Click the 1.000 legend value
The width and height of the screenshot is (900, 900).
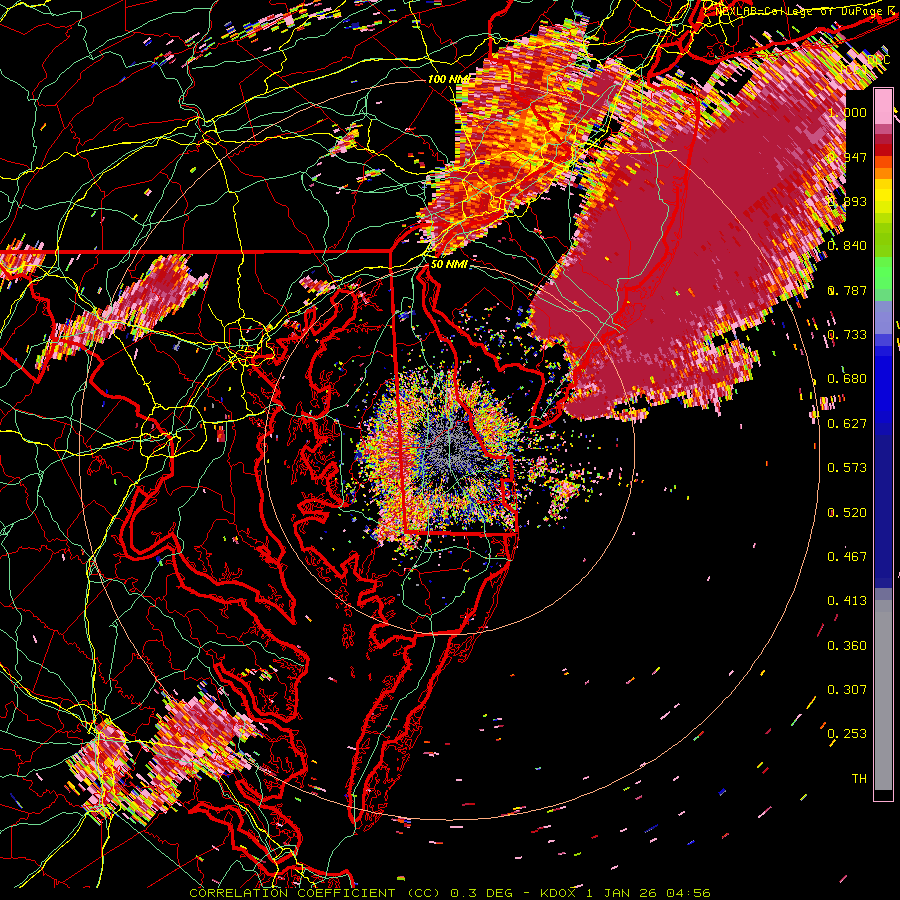pyautogui.click(x=848, y=112)
